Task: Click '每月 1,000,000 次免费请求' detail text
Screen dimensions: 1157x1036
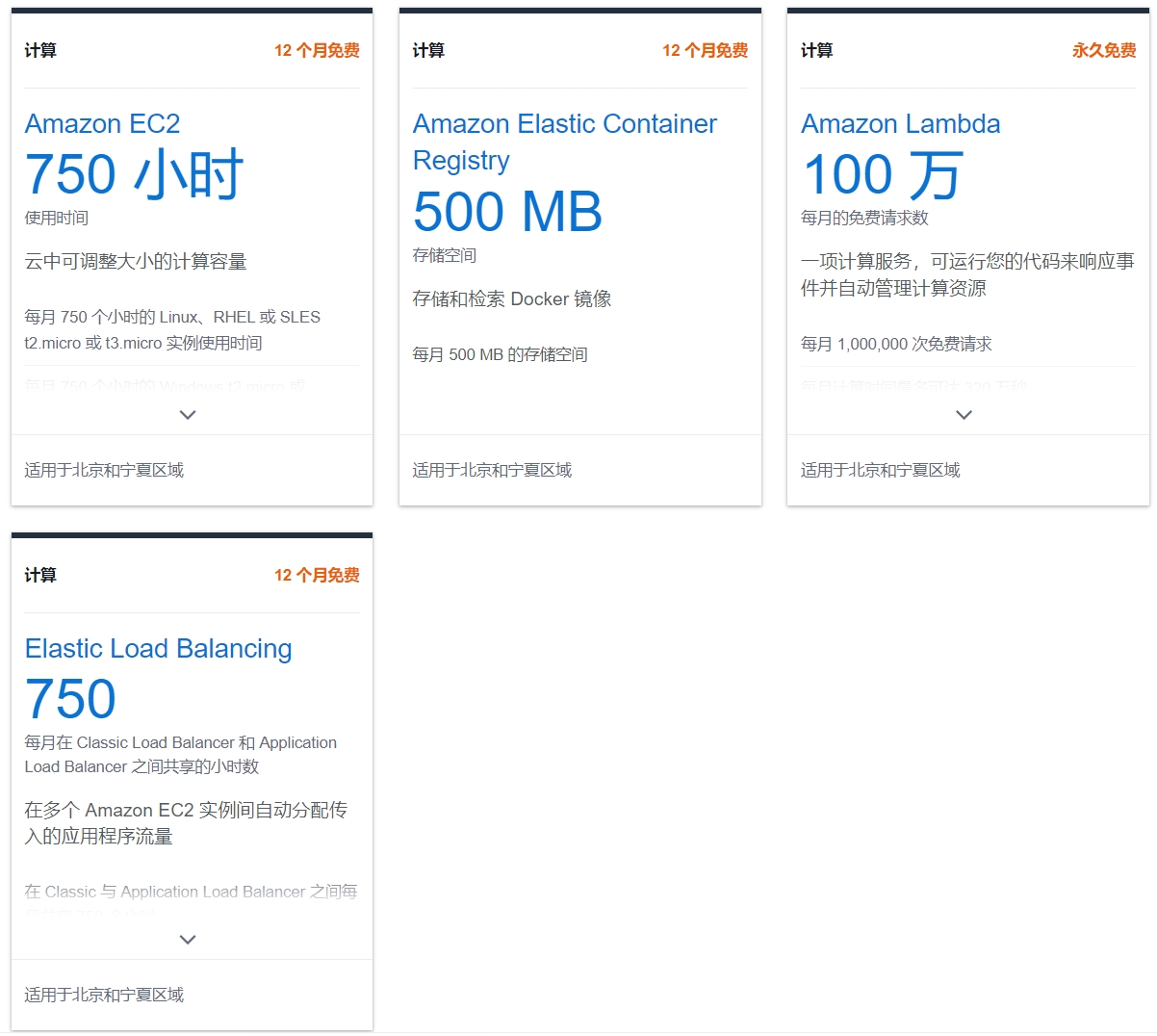Action: coord(896,345)
